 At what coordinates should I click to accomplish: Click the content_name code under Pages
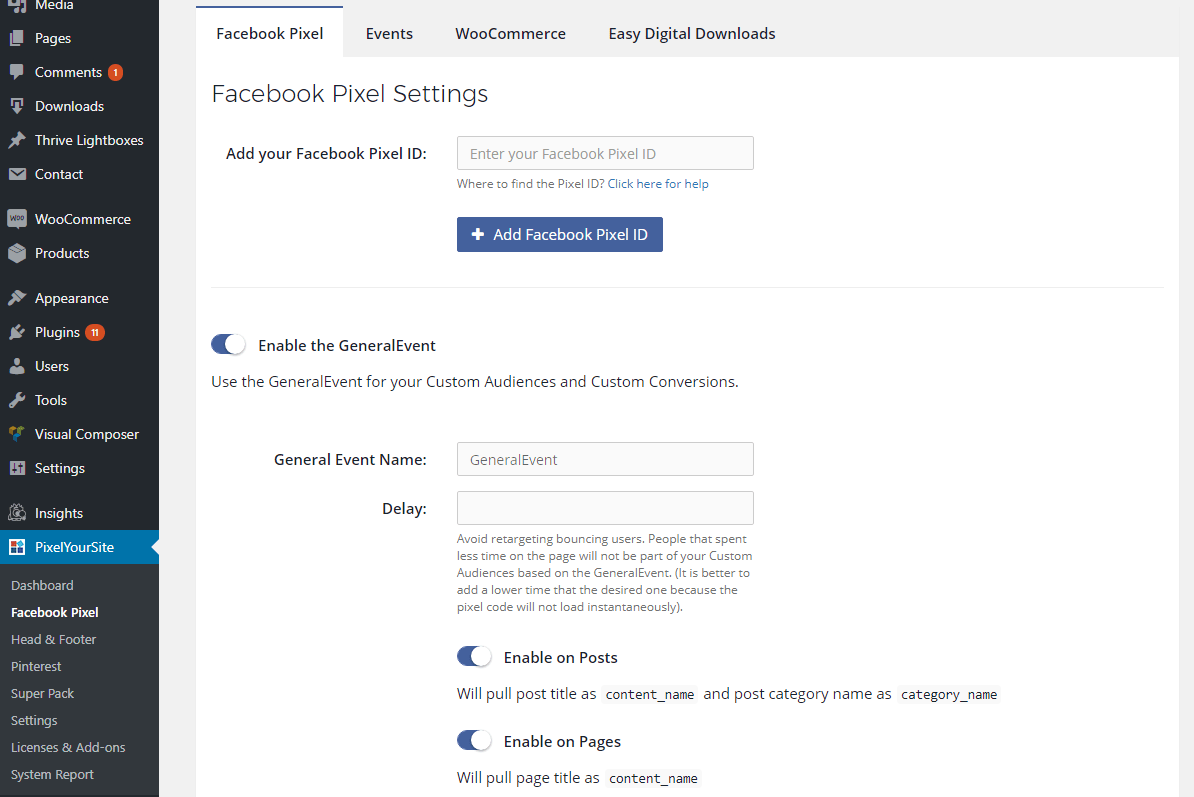click(x=653, y=778)
